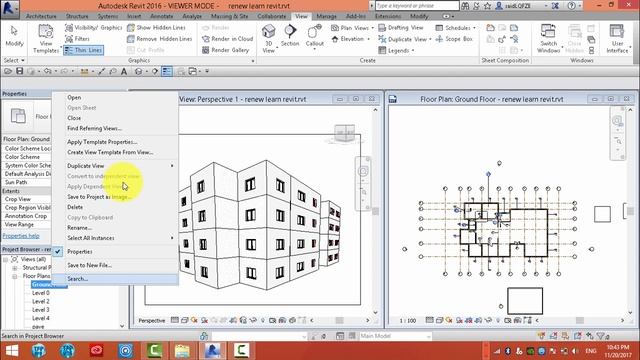Click the Text tool in quick access
The image size is (640, 360).
(124, 71)
